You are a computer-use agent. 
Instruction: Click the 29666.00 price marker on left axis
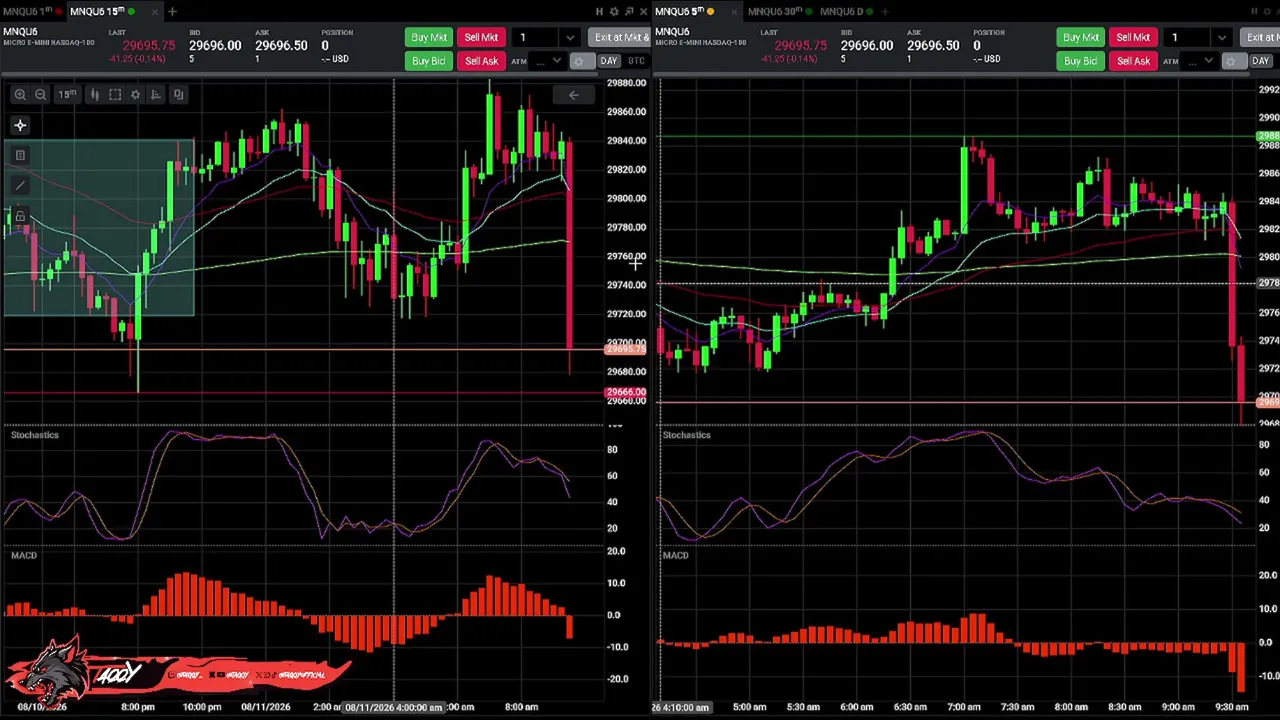pos(626,392)
